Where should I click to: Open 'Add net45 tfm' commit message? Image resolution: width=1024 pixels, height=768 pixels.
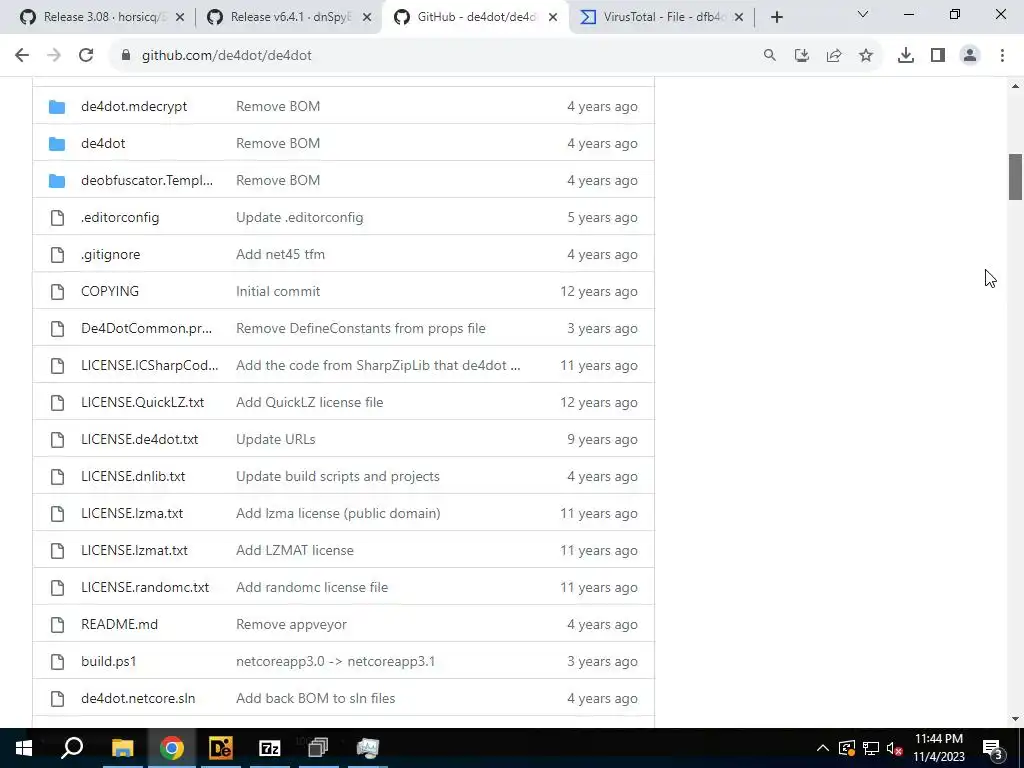280,255
